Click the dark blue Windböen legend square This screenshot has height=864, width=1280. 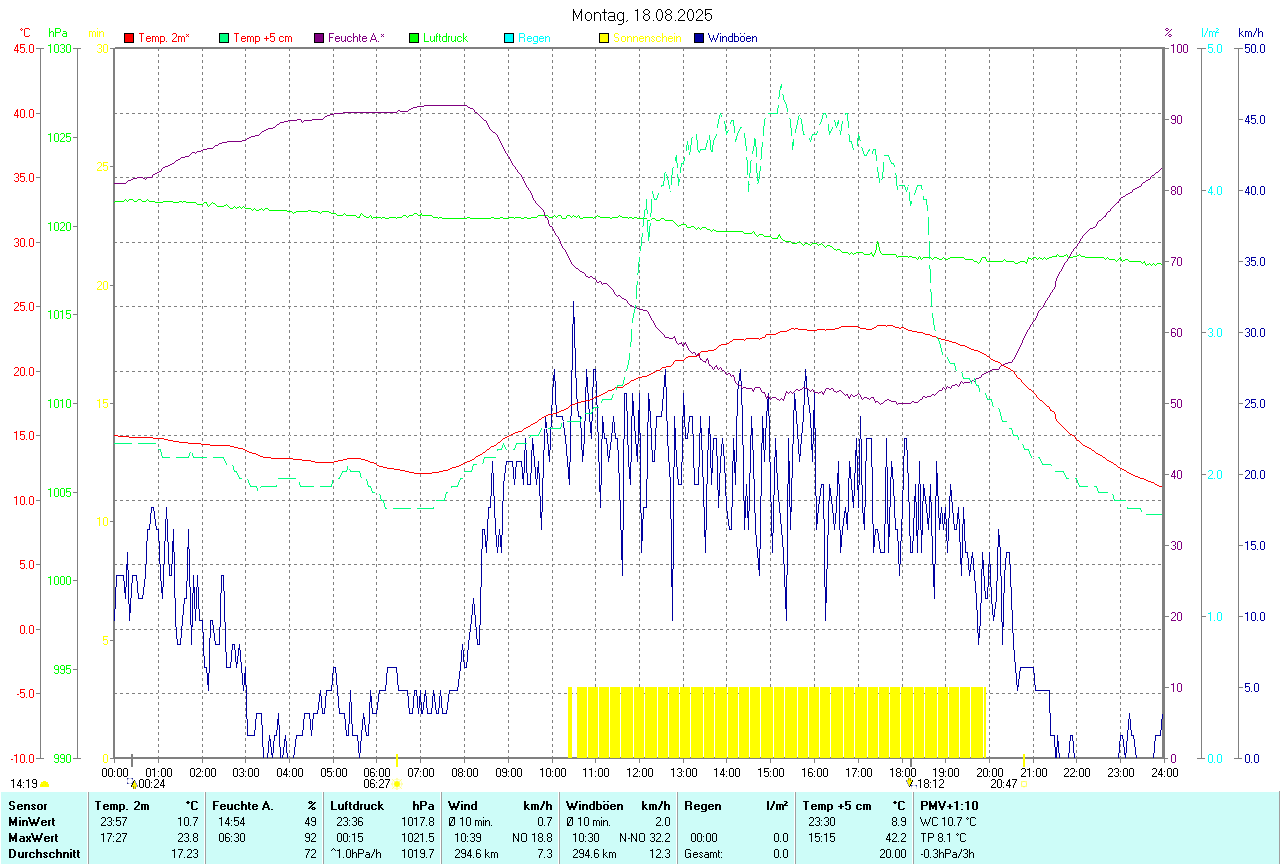(x=699, y=38)
